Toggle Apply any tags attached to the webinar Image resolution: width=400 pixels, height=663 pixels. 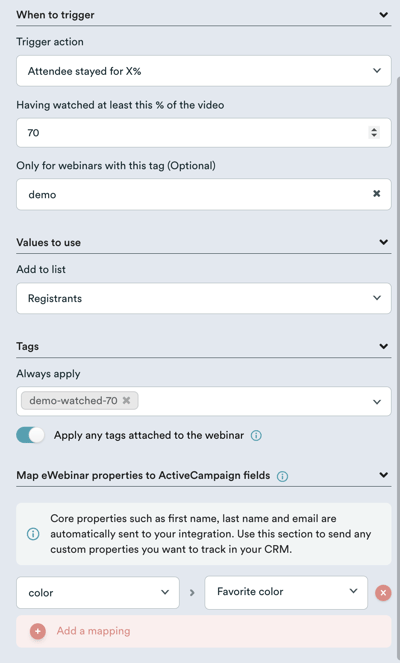[x=30, y=435]
